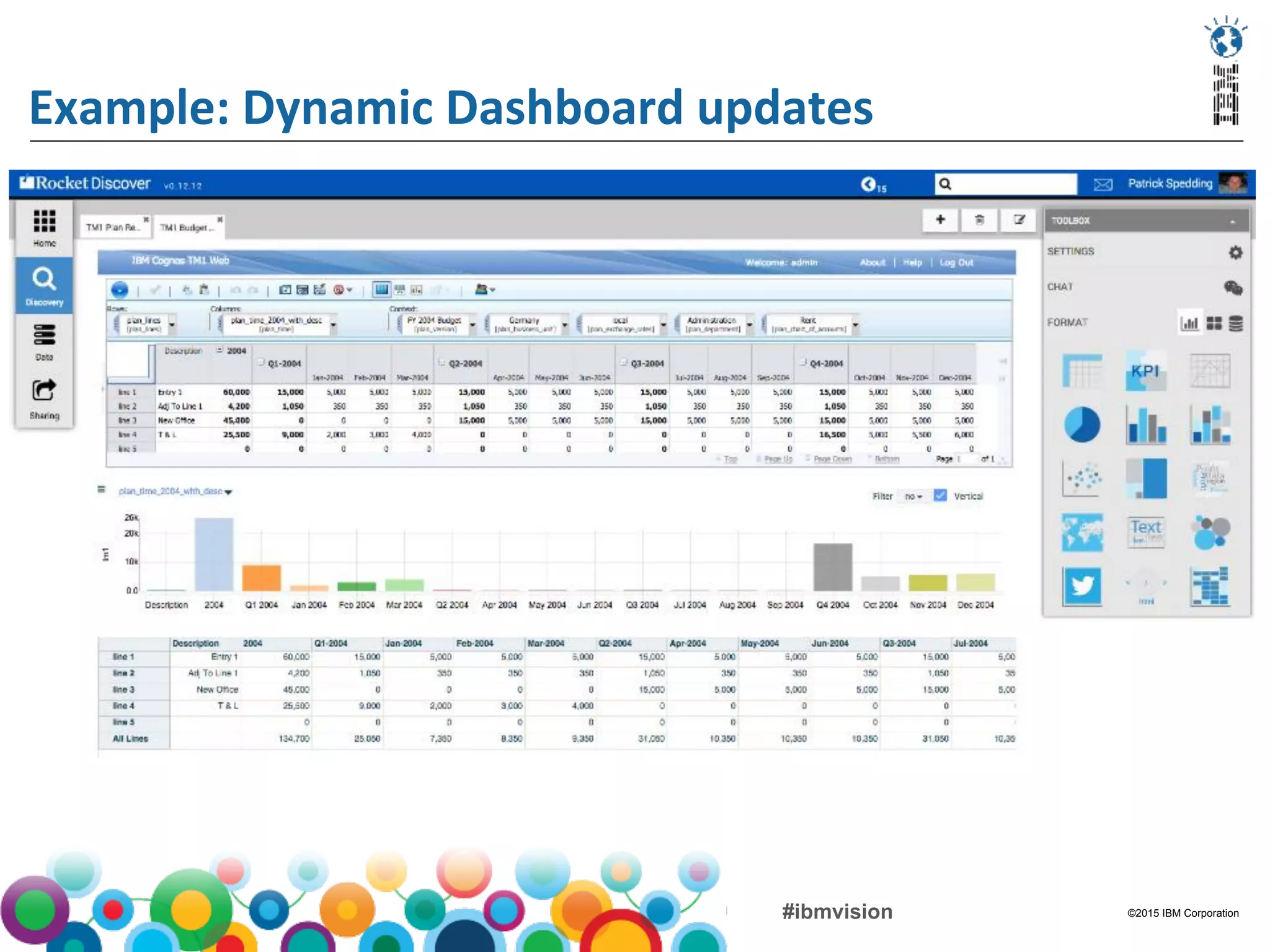
Task: Open the FY 2004 Budget dropdown
Action: [473, 324]
